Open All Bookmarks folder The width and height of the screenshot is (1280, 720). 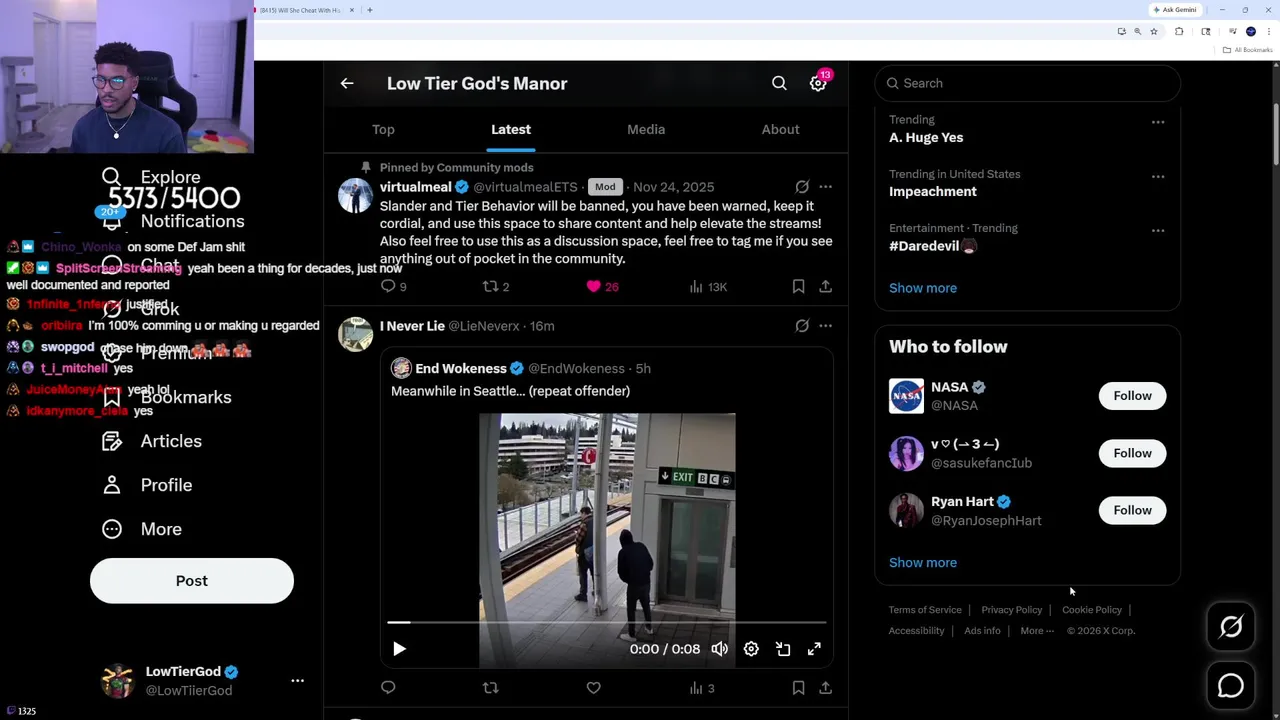(1247, 50)
